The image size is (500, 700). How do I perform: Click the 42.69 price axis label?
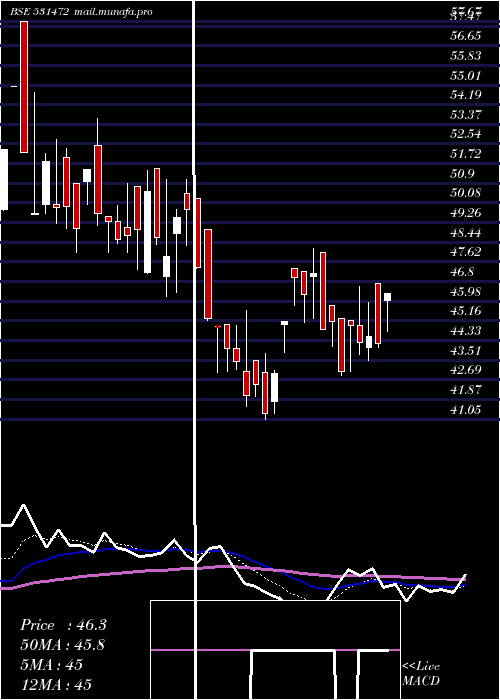pyautogui.click(x=466, y=370)
